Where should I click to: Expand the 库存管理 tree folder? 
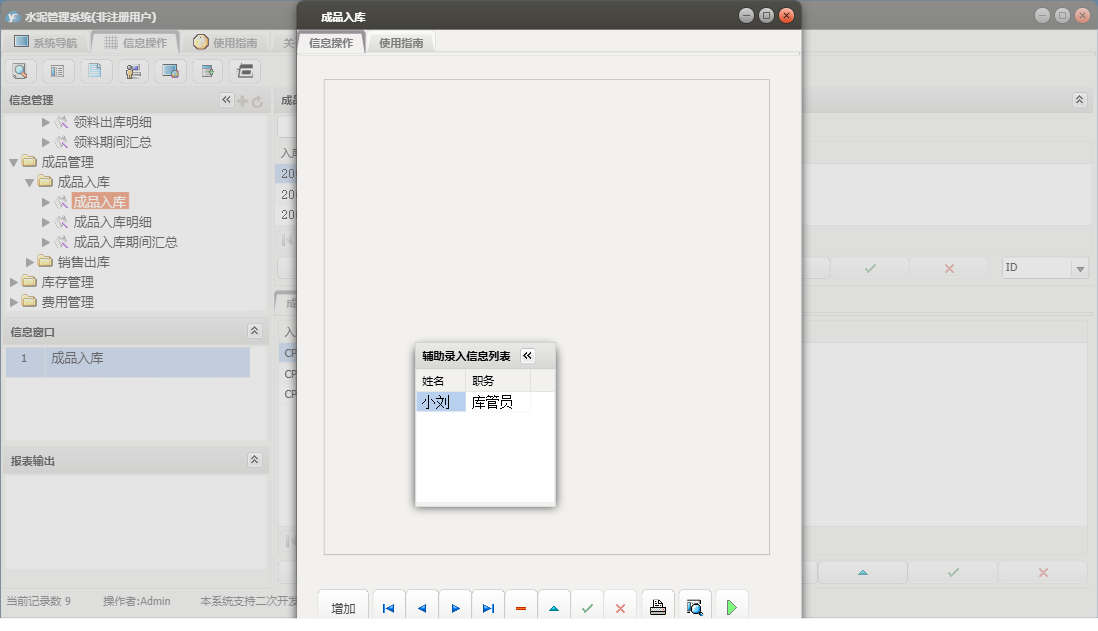tap(14, 282)
